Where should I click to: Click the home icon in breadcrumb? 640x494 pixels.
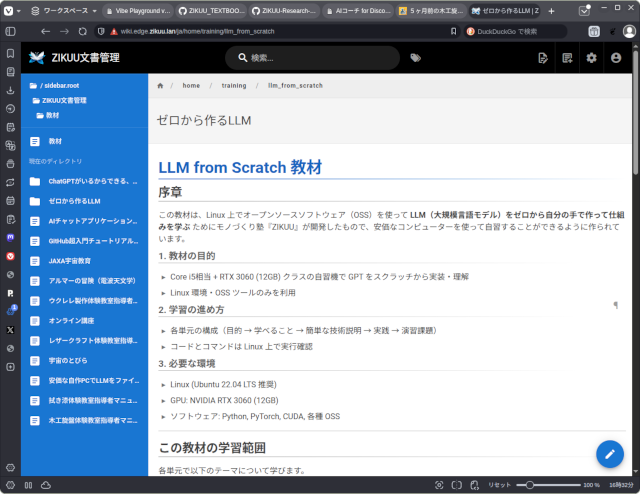[160, 86]
